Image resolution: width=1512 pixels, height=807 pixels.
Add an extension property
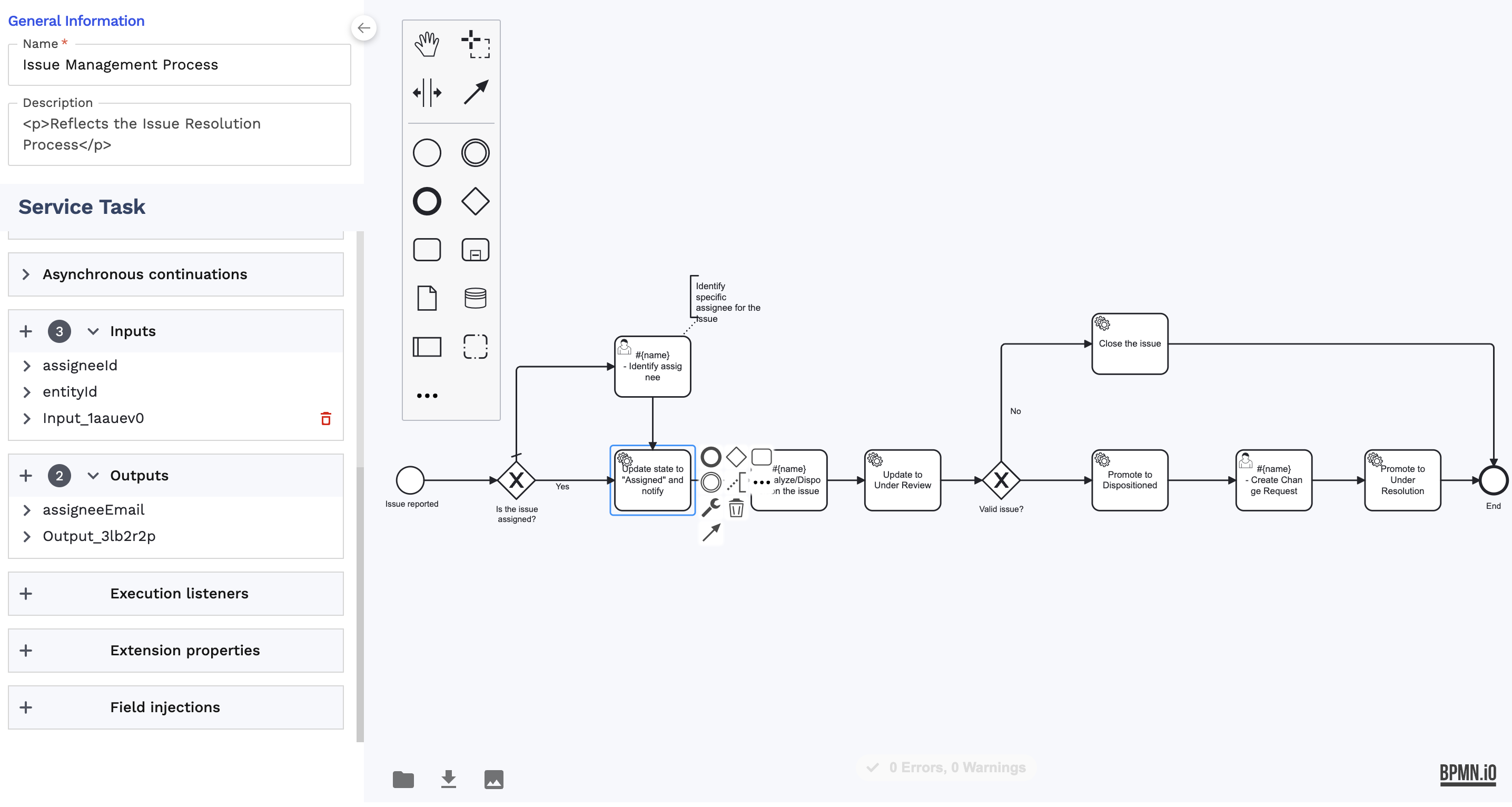tap(26, 651)
